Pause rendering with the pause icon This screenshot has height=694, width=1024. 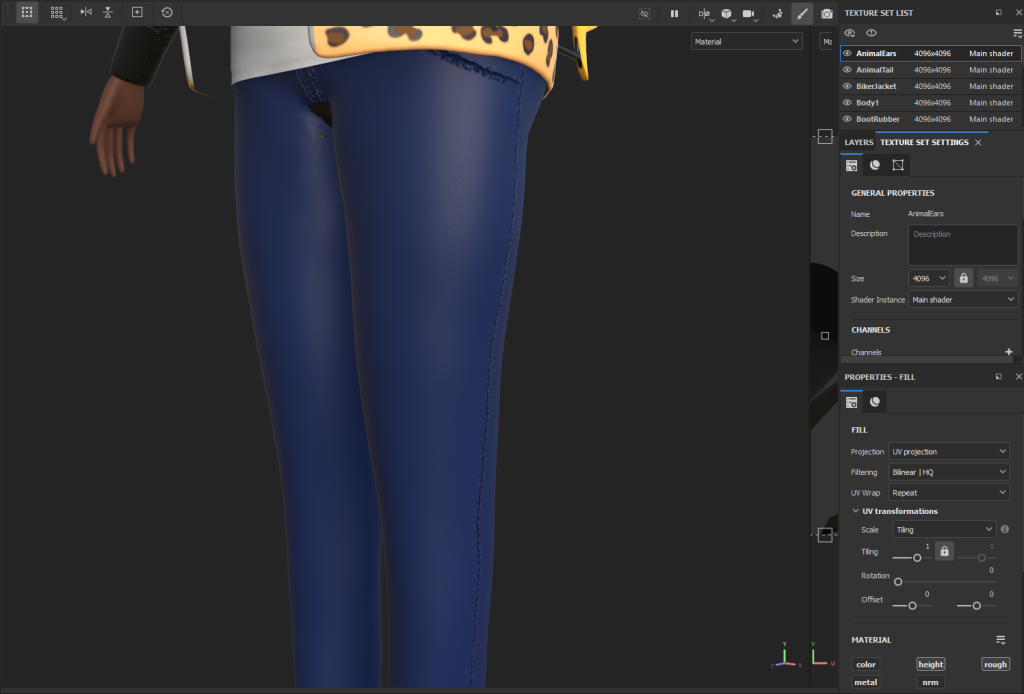(674, 13)
